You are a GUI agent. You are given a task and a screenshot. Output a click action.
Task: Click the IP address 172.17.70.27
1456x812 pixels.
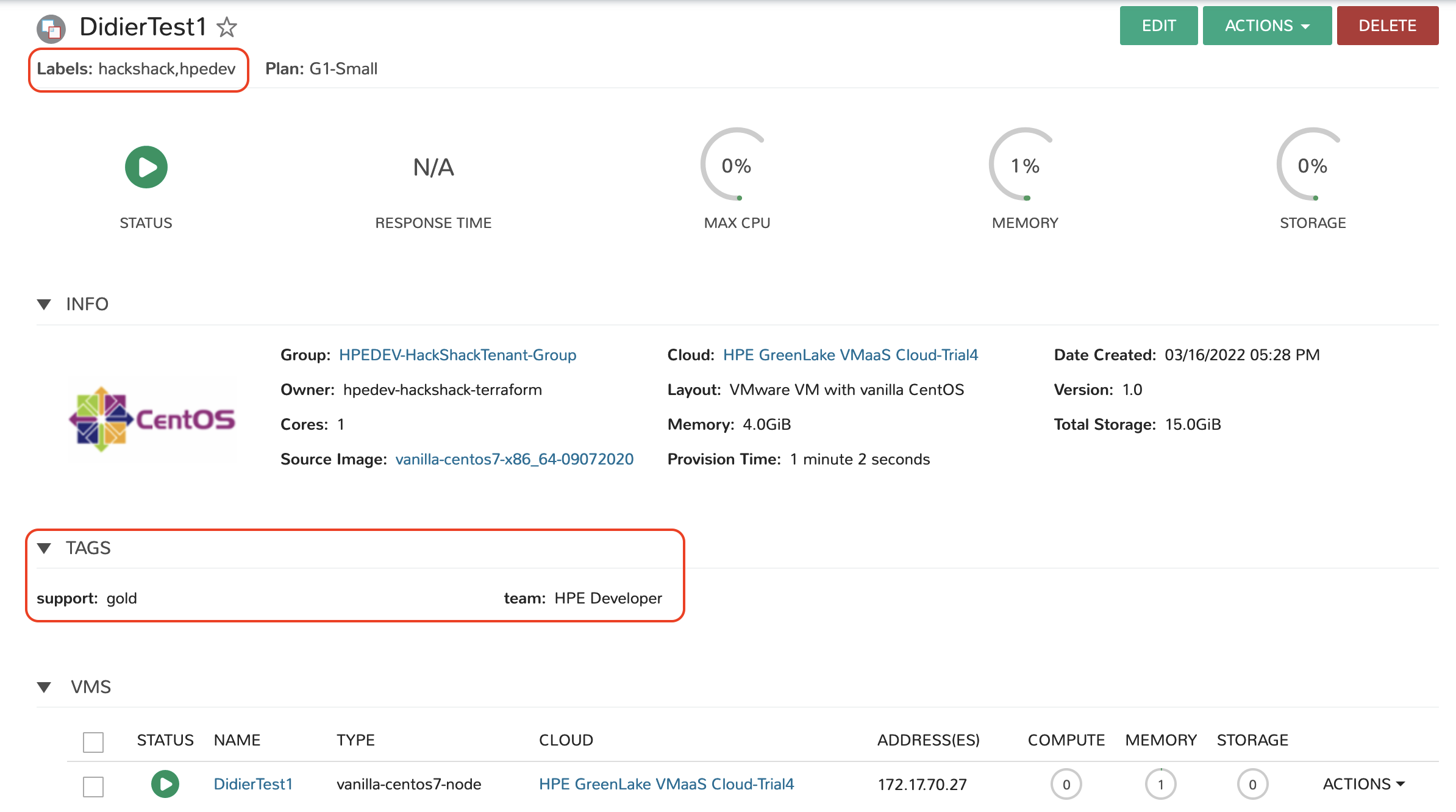[922, 785]
